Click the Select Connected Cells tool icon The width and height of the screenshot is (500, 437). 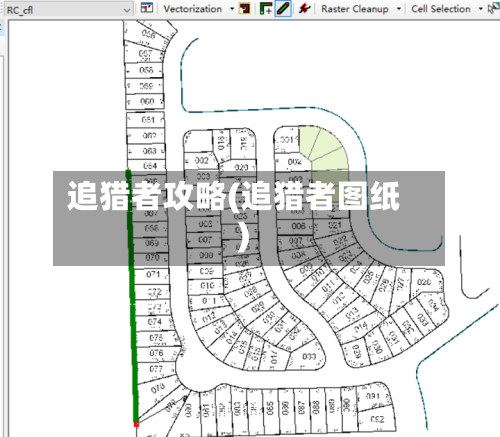494,9
